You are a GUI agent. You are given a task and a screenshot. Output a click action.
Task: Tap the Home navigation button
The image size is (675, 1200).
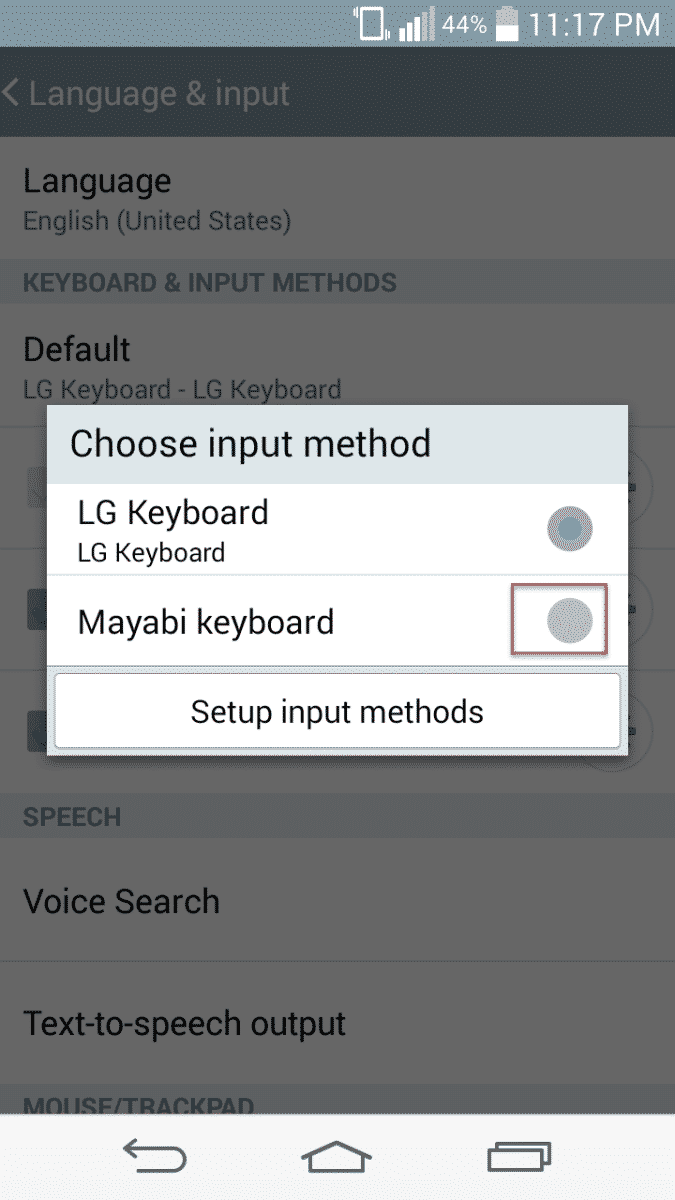click(336, 1157)
